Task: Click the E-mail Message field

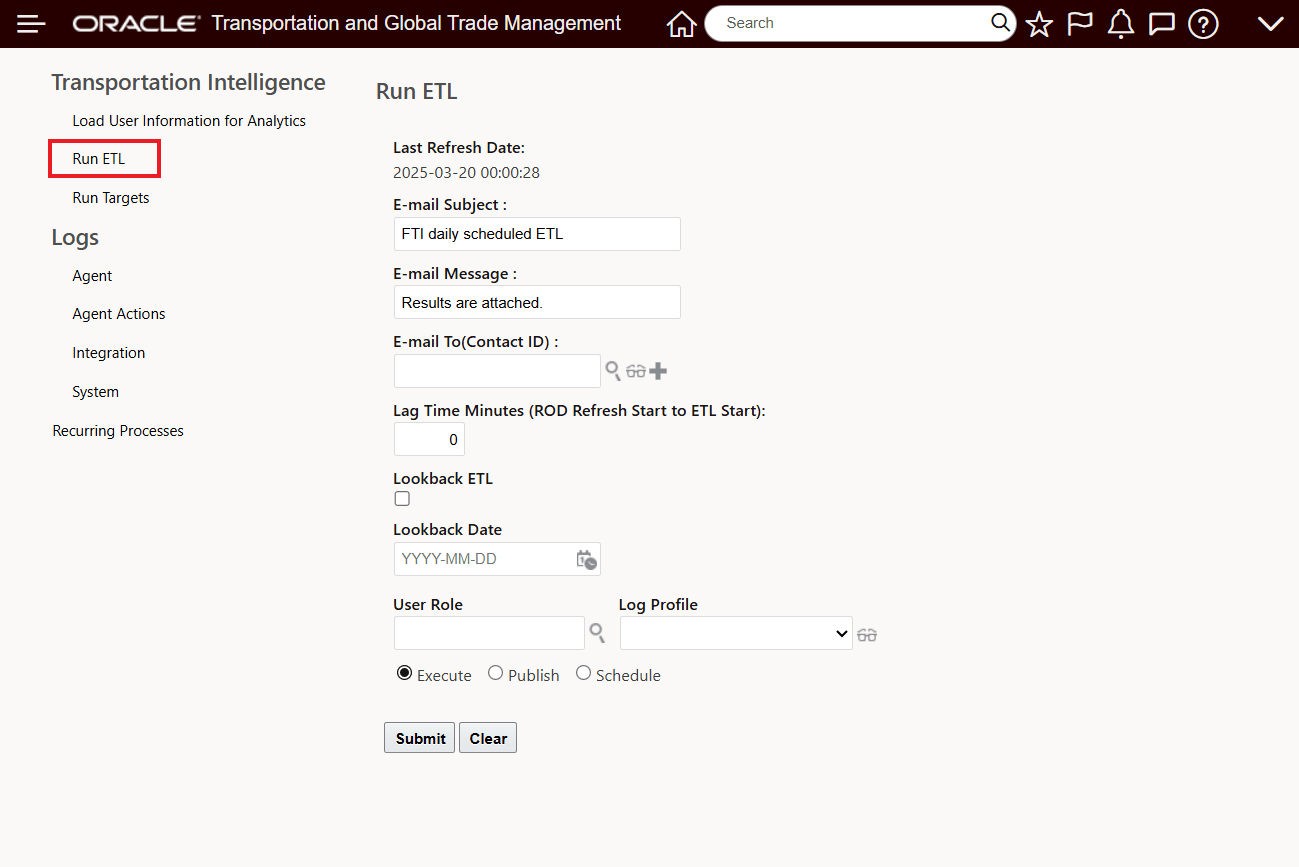Action: pyautogui.click(x=537, y=302)
